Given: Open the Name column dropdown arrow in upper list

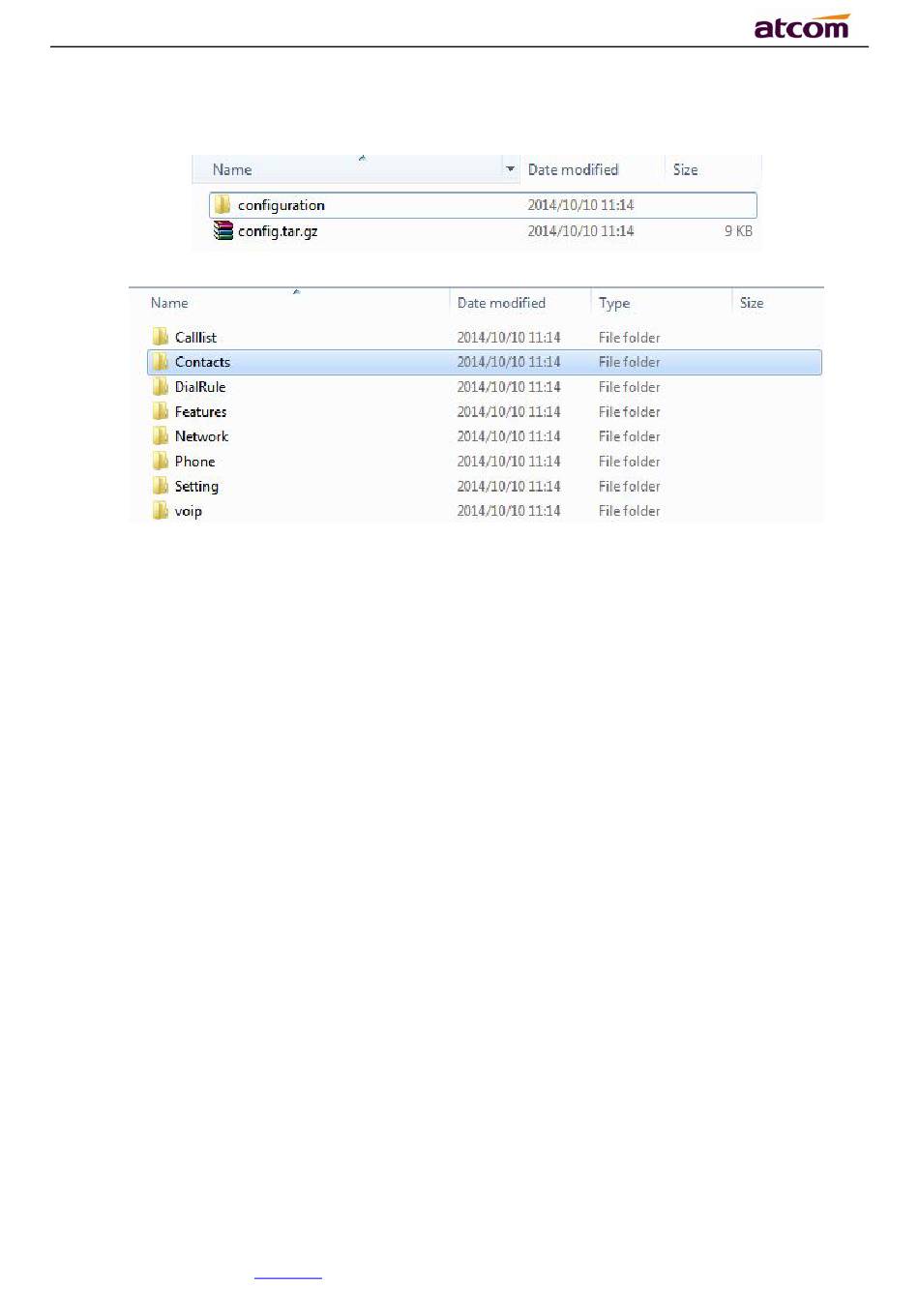Looking at the screenshot, I should click(511, 169).
